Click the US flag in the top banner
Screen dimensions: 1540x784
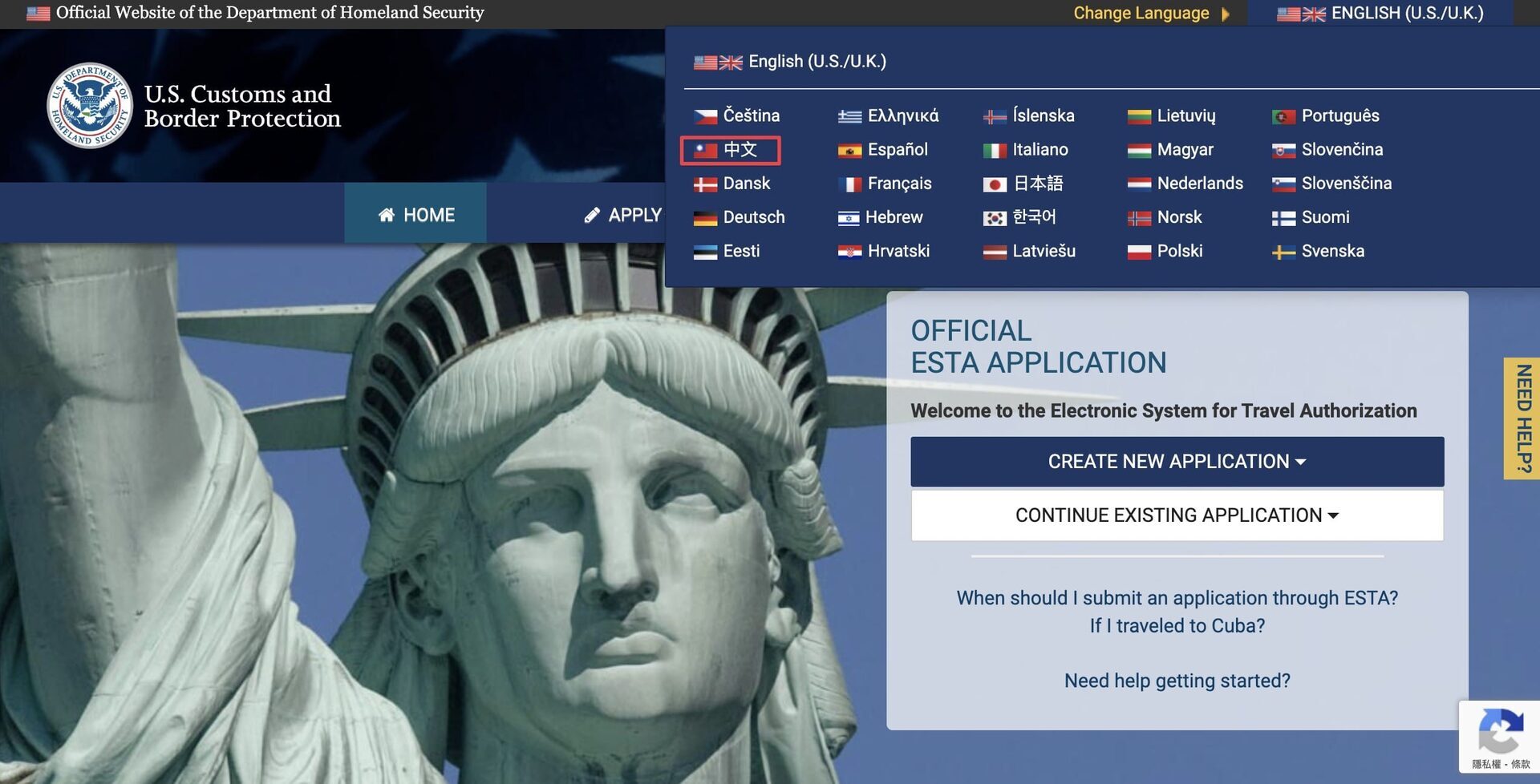point(38,13)
